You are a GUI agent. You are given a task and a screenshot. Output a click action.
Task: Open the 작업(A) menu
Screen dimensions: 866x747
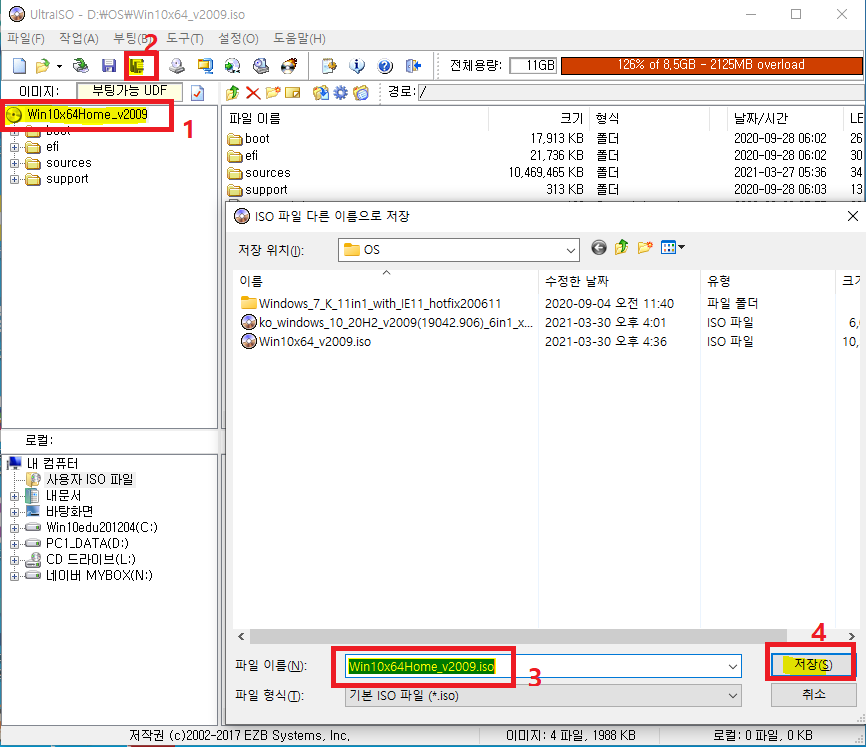(x=79, y=39)
